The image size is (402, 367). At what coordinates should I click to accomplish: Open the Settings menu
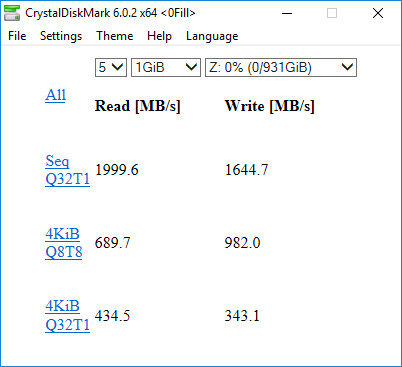61,36
